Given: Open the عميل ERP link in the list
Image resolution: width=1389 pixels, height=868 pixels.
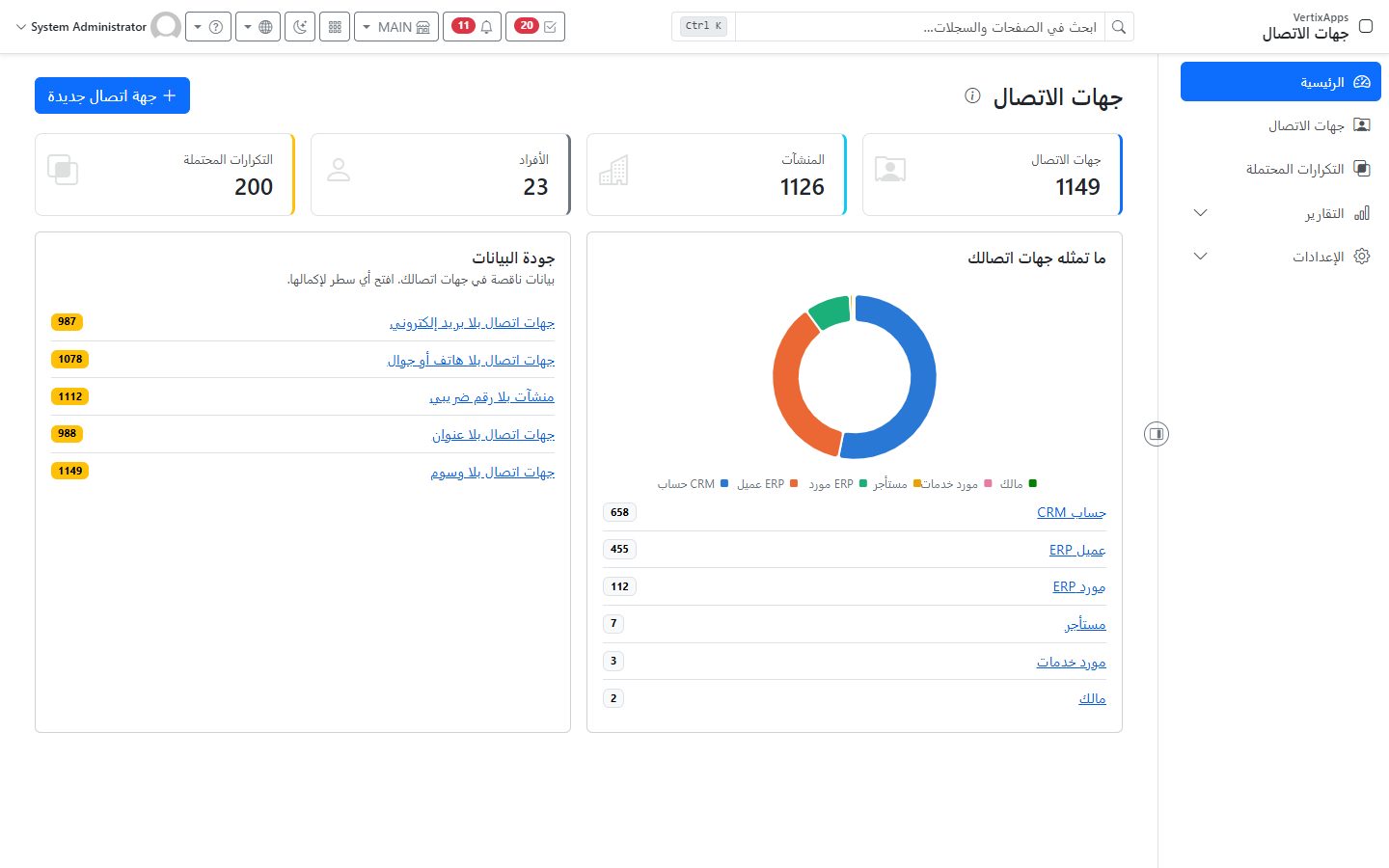Looking at the screenshot, I should (x=1077, y=550).
